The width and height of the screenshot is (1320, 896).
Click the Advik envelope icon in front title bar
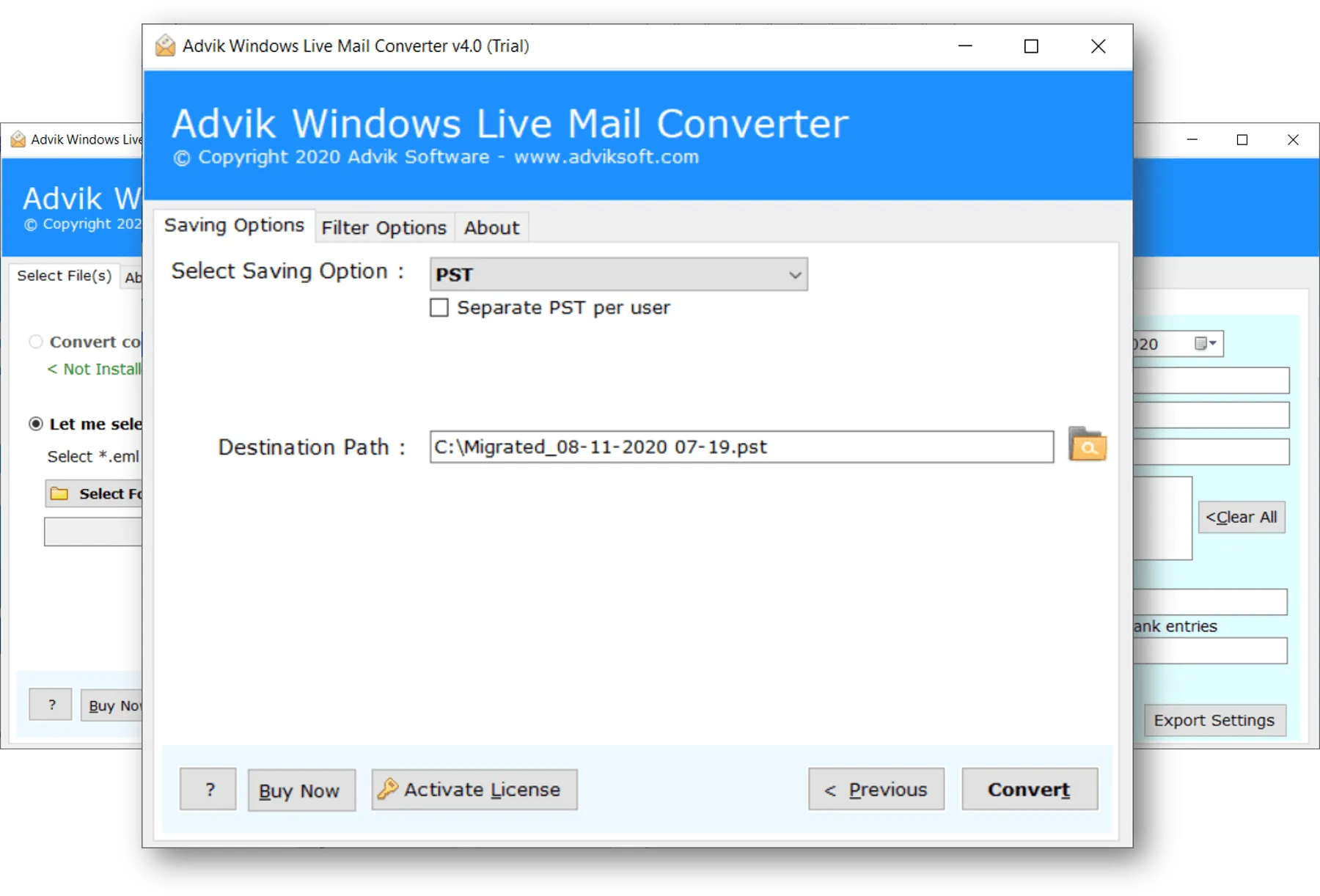166,45
